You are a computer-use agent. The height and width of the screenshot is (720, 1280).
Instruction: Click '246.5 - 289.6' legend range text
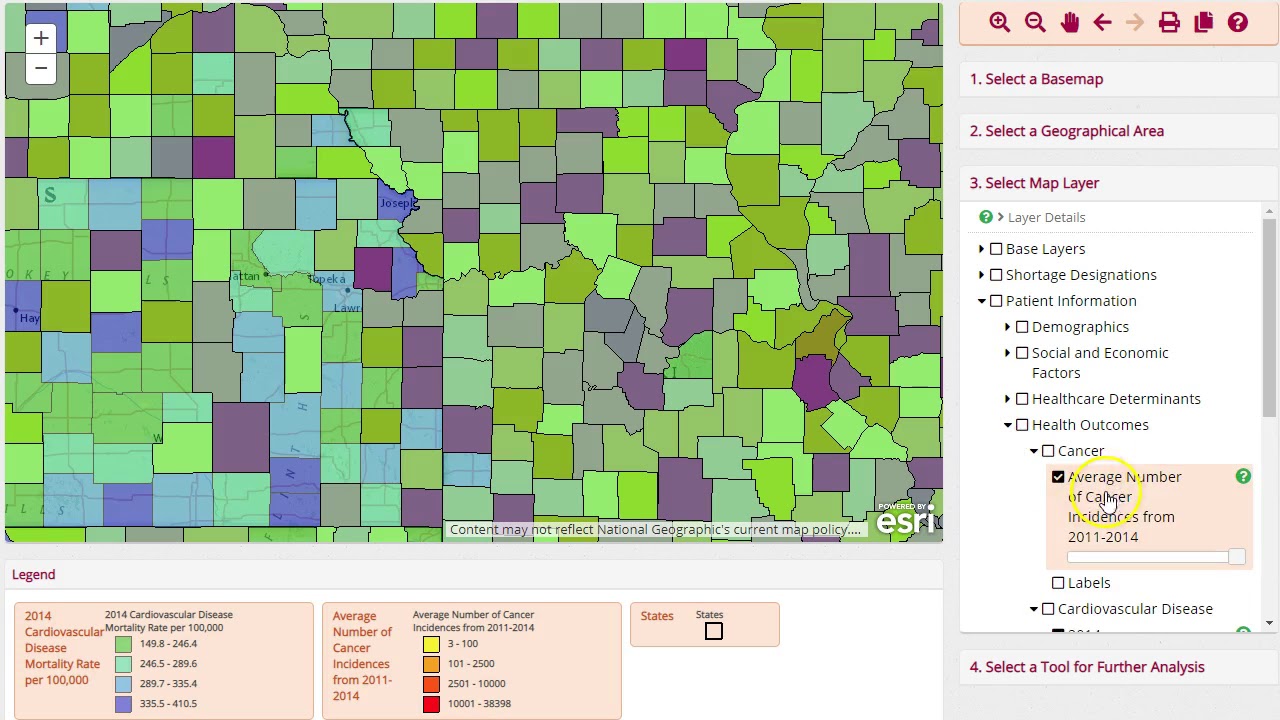point(168,664)
